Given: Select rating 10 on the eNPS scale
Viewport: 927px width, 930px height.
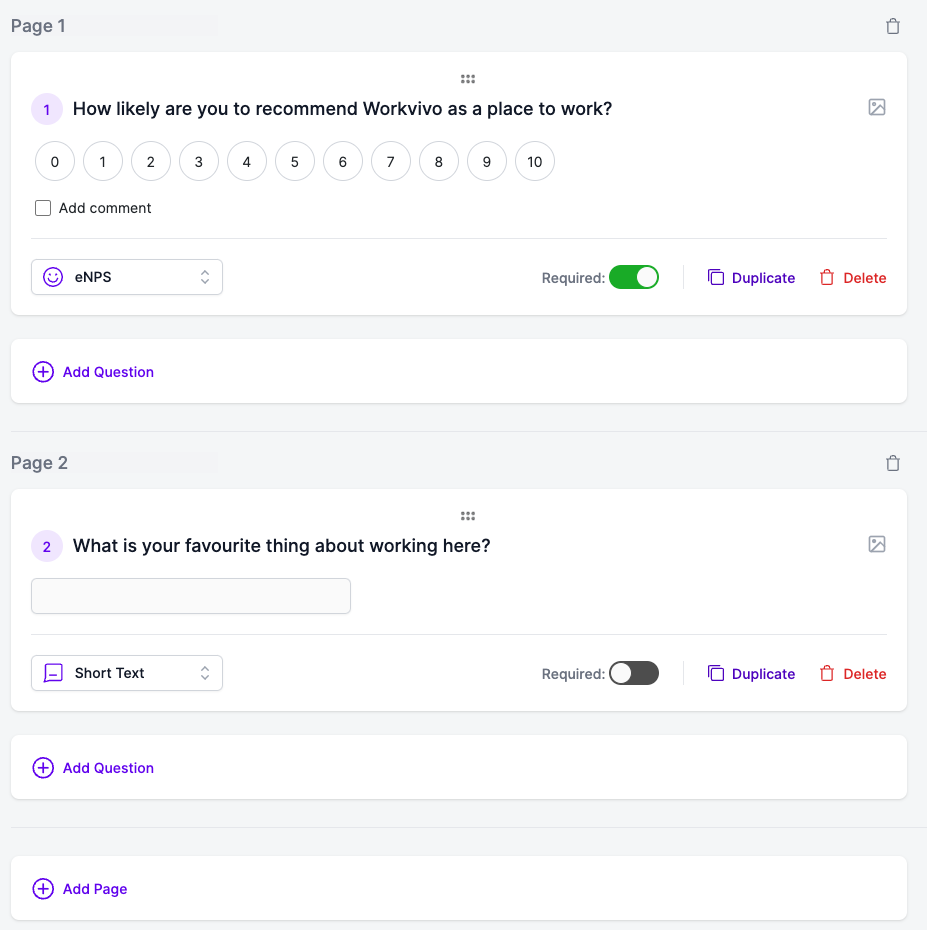Looking at the screenshot, I should click(x=534, y=161).
